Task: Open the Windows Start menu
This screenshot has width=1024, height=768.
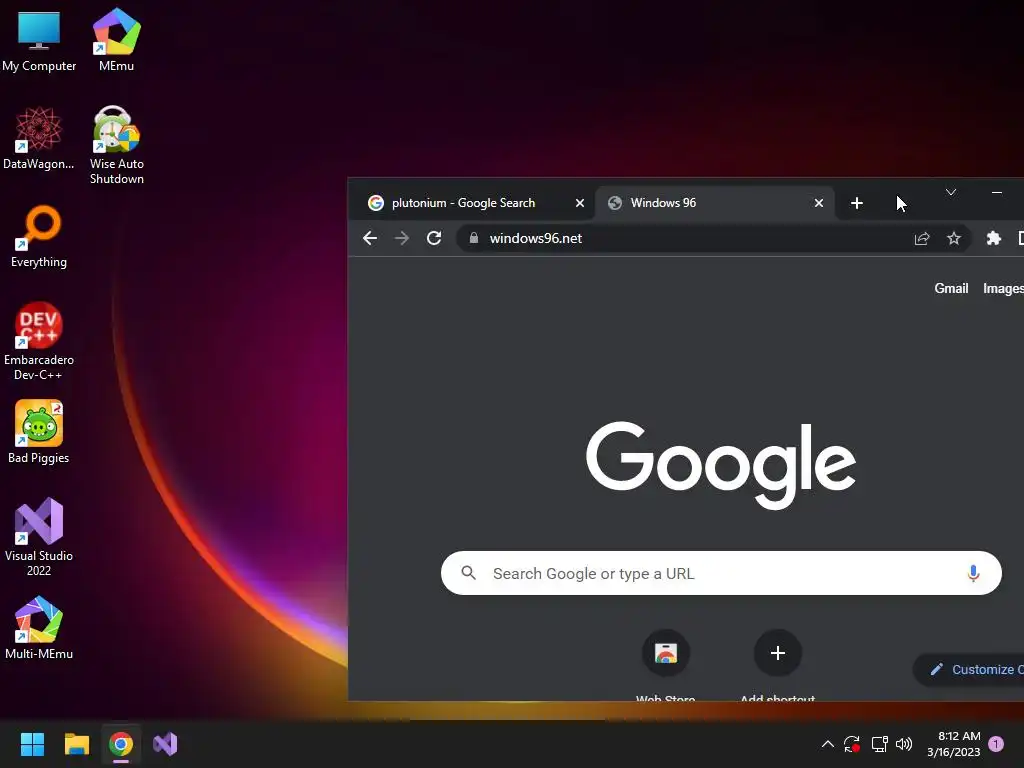Action: coord(32,744)
